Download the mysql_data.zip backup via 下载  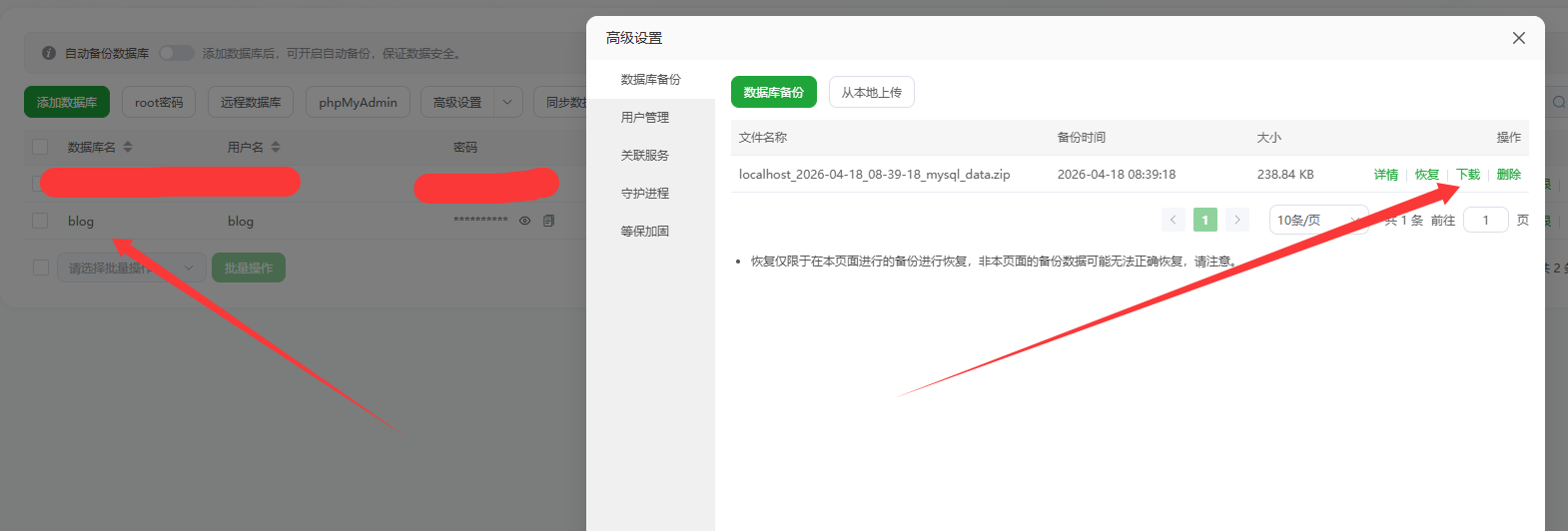(1468, 175)
